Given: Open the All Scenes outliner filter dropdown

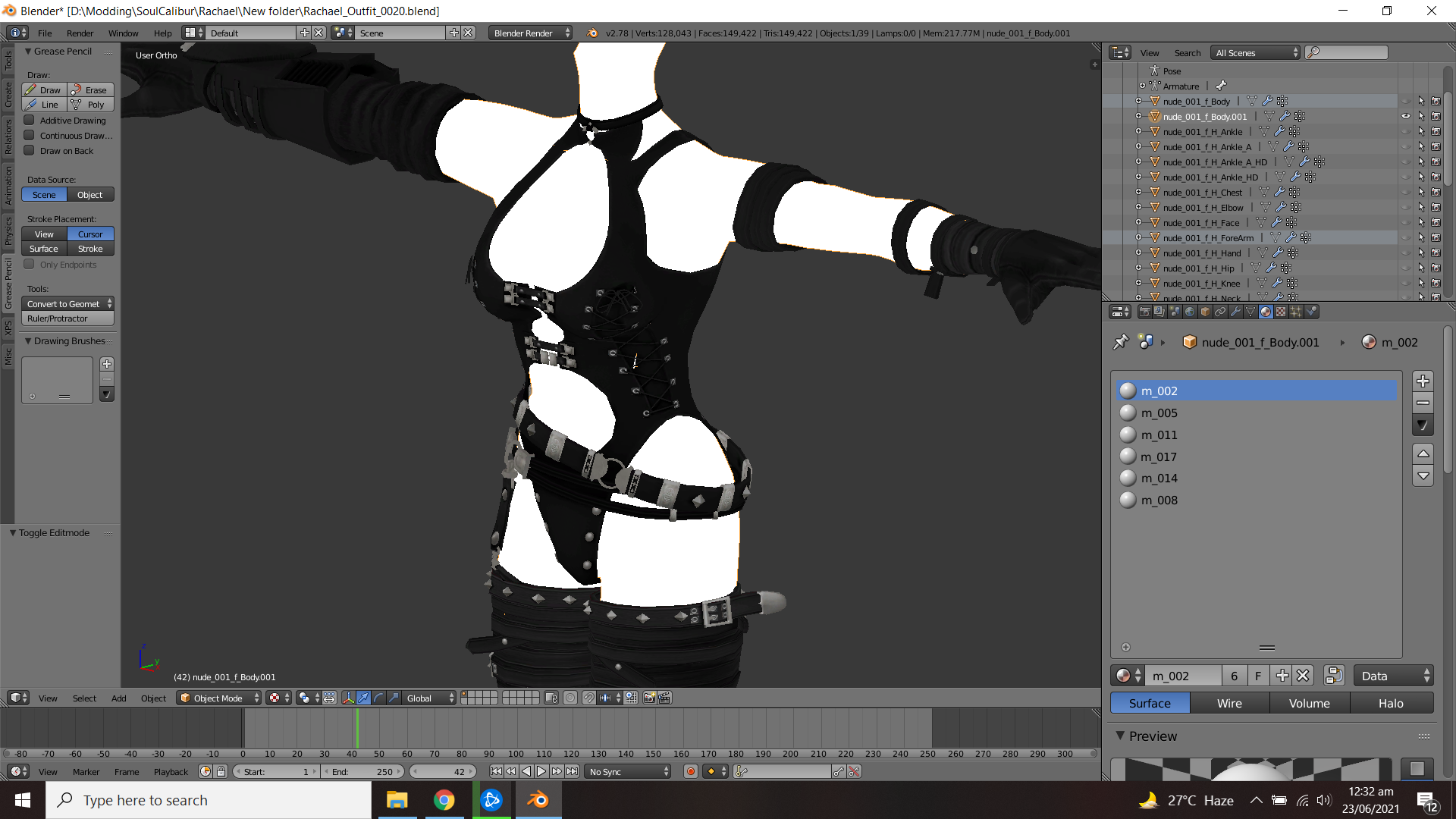Looking at the screenshot, I should [x=1255, y=52].
